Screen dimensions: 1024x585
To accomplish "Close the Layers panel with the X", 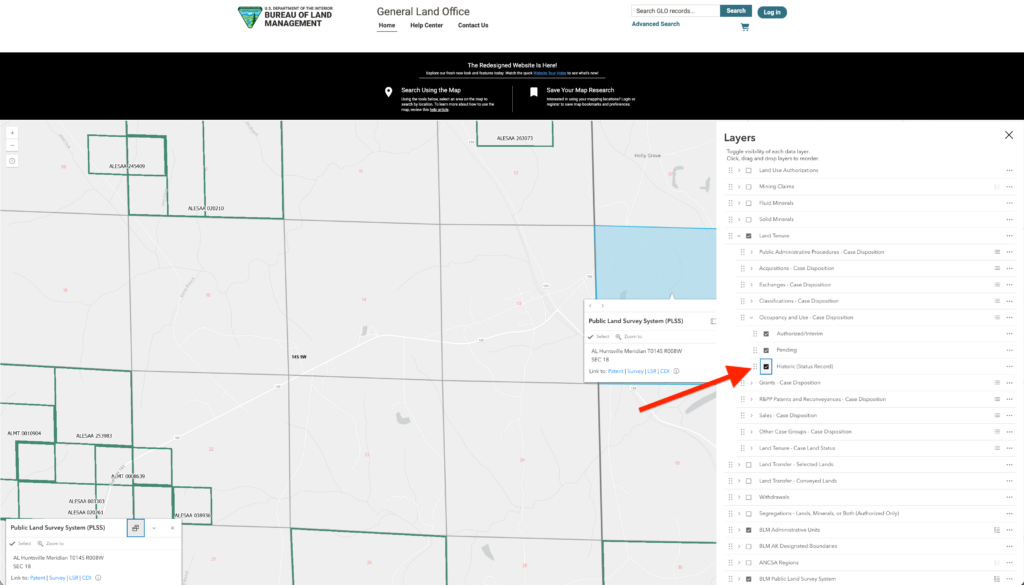I will click(1009, 135).
